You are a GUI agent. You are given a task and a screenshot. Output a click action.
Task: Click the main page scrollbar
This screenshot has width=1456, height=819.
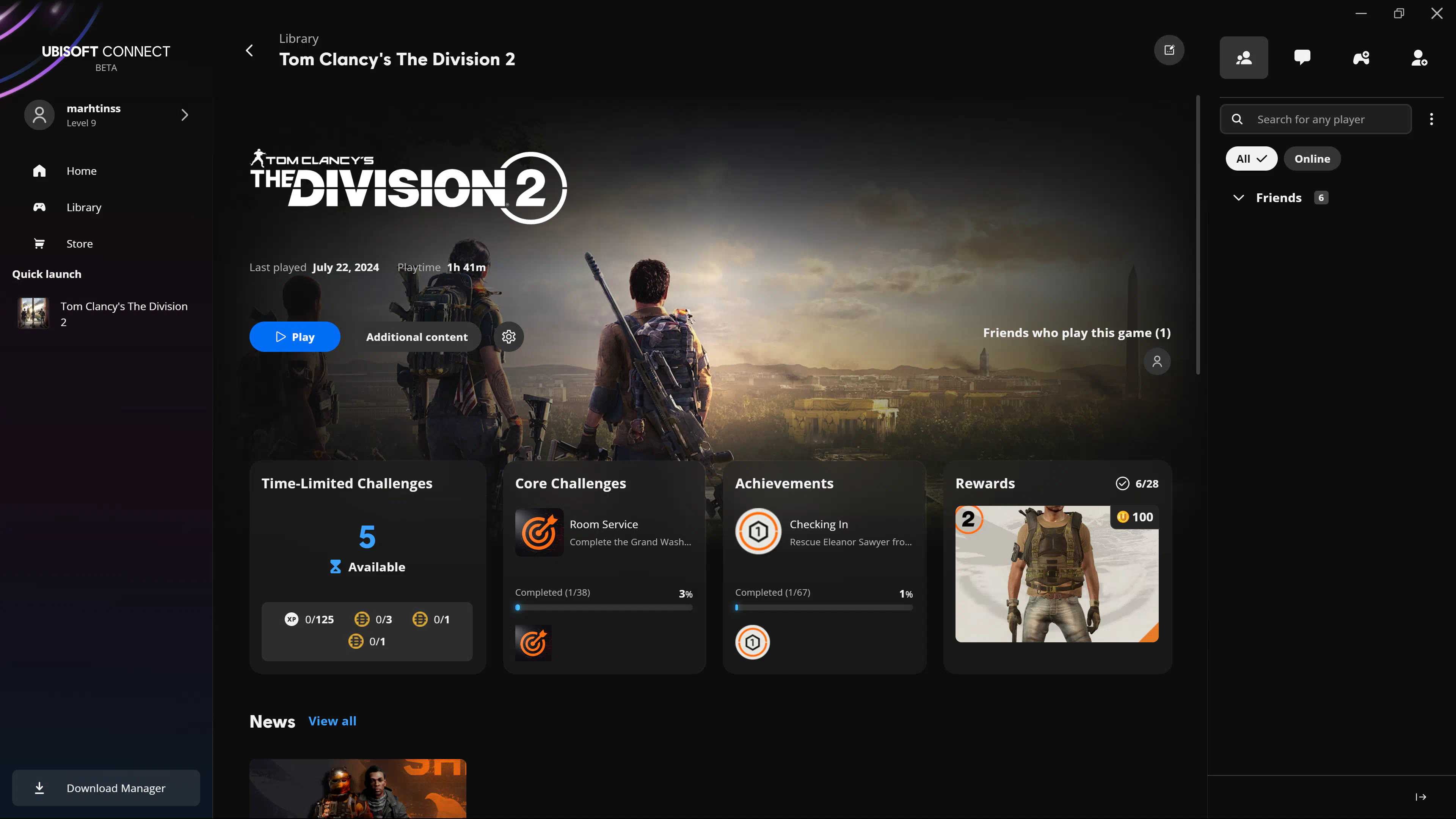[x=1198, y=235]
